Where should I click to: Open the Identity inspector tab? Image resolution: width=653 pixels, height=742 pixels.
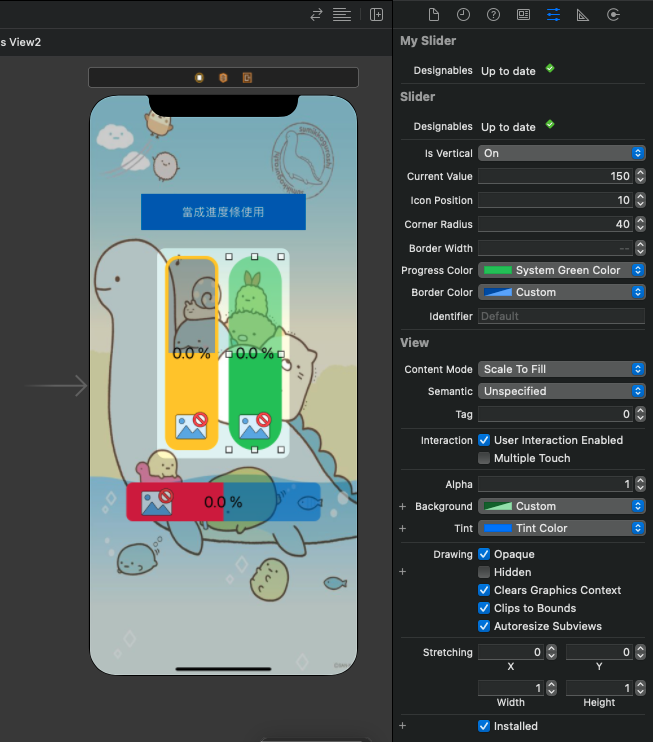tap(523, 15)
